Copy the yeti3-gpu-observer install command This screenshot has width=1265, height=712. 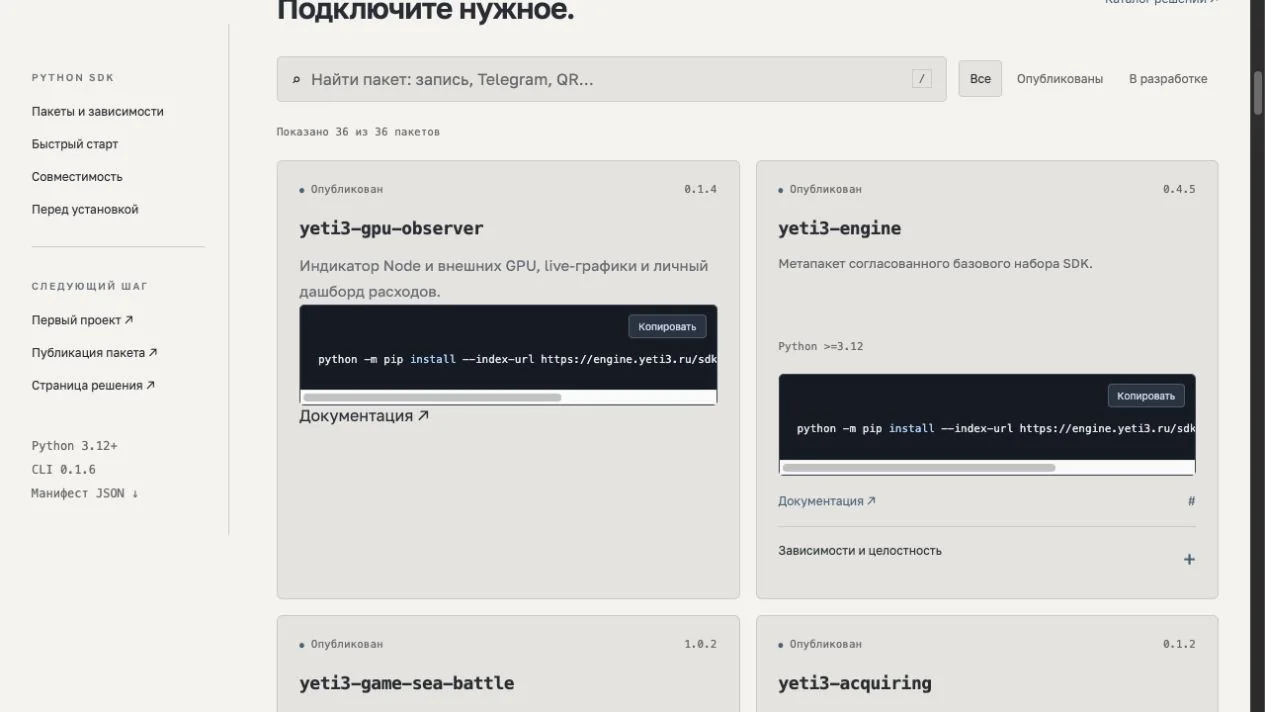(667, 326)
